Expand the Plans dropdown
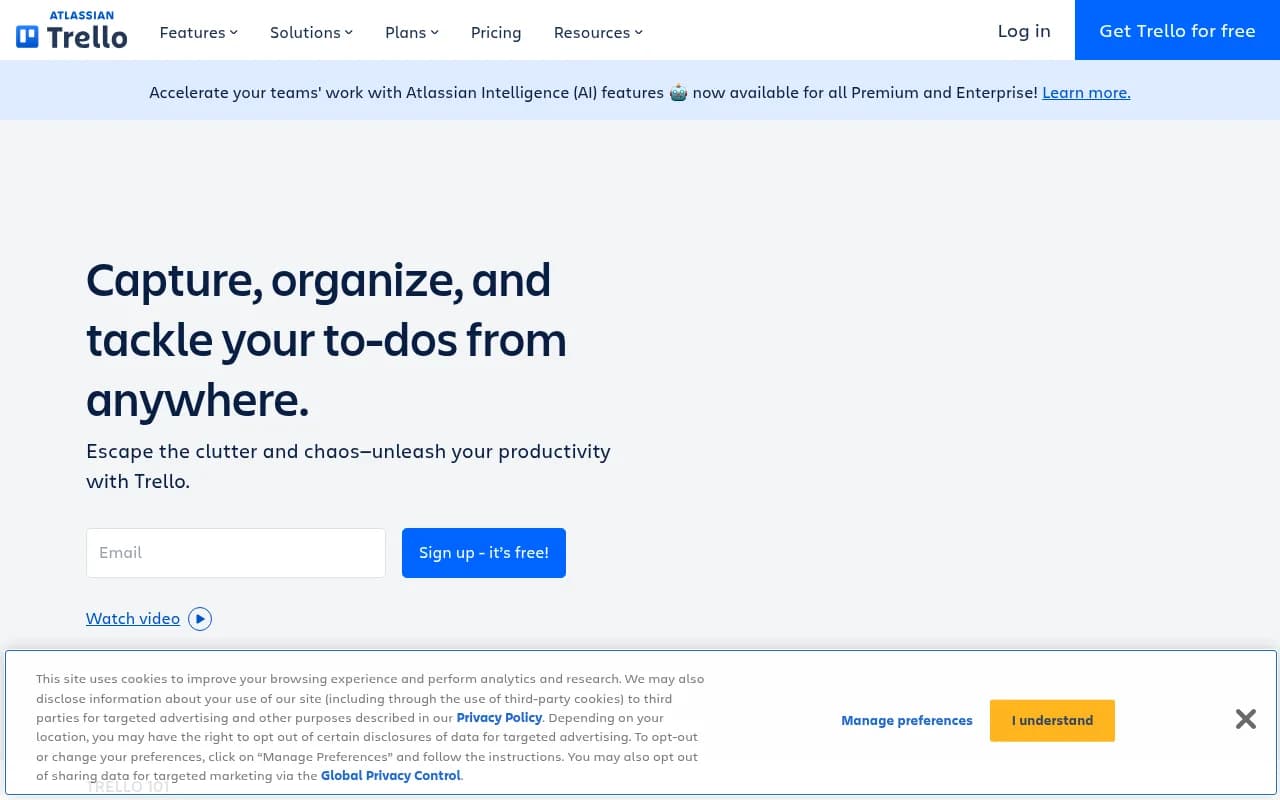The image size is (1280, 800). [x=410, y=32]
